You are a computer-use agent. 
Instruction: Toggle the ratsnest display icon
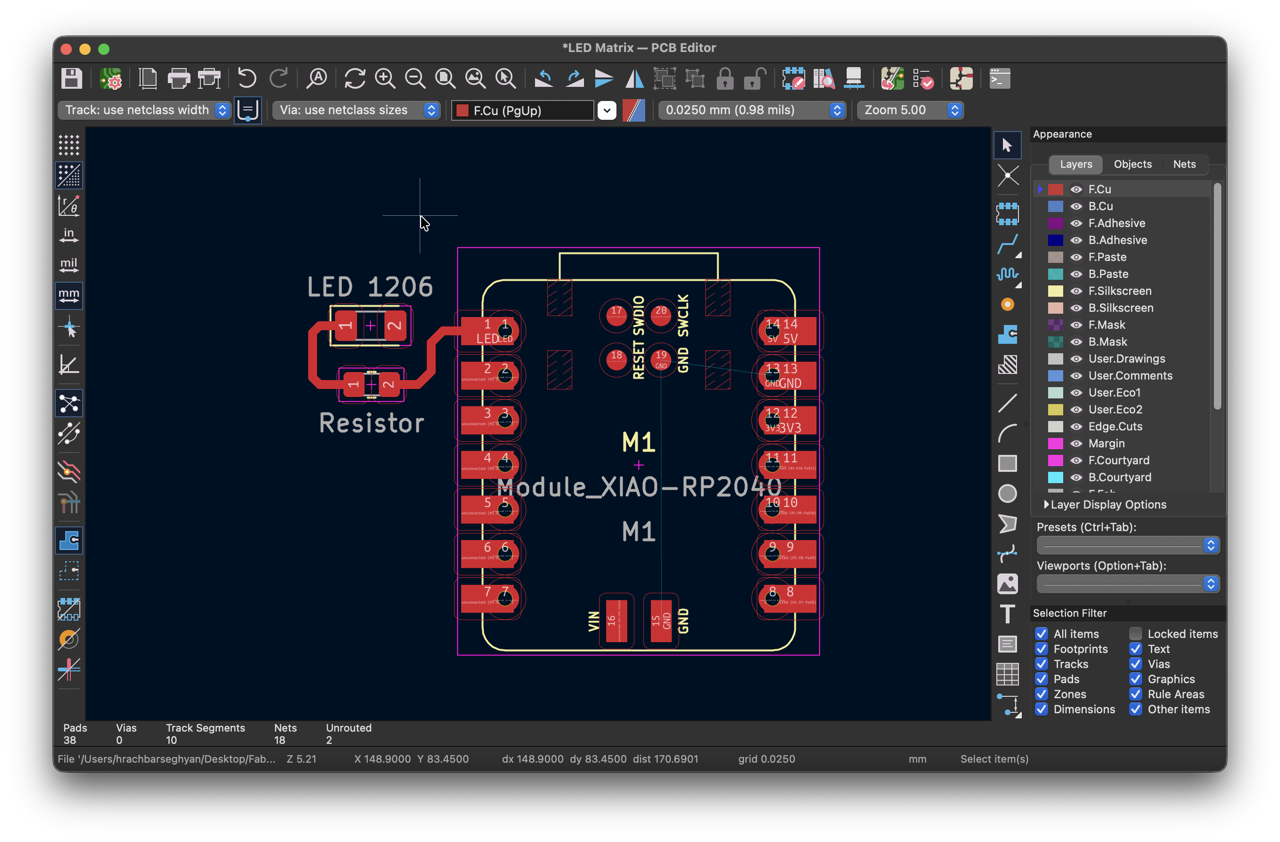click(x=69, y=403)
